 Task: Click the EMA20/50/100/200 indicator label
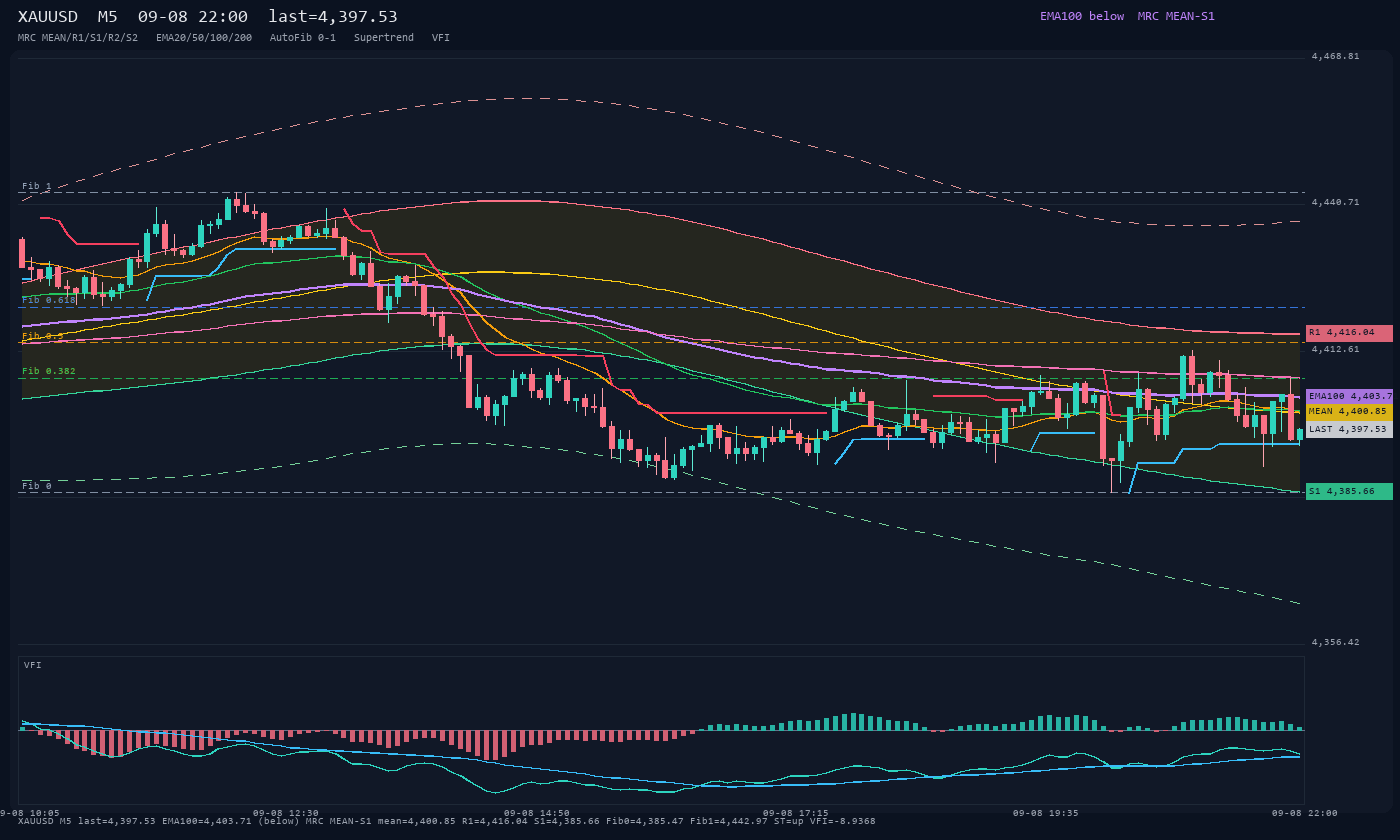(x=204, y=38)
